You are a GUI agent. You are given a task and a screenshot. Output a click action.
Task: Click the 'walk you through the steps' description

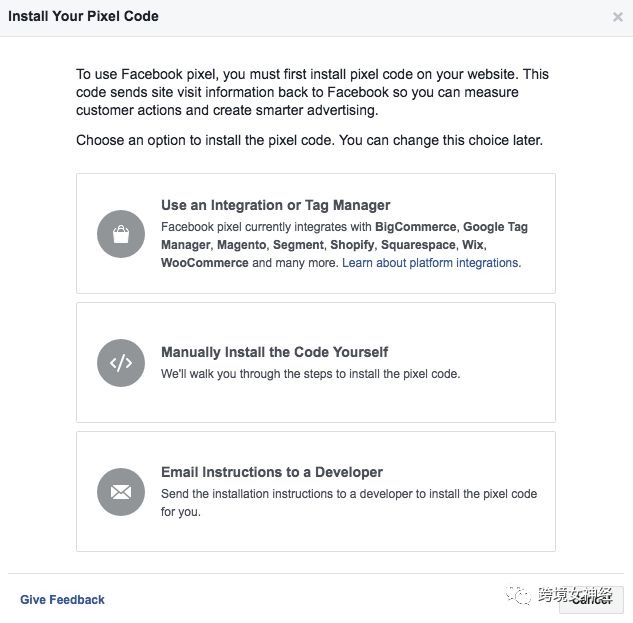pos(310,374)
